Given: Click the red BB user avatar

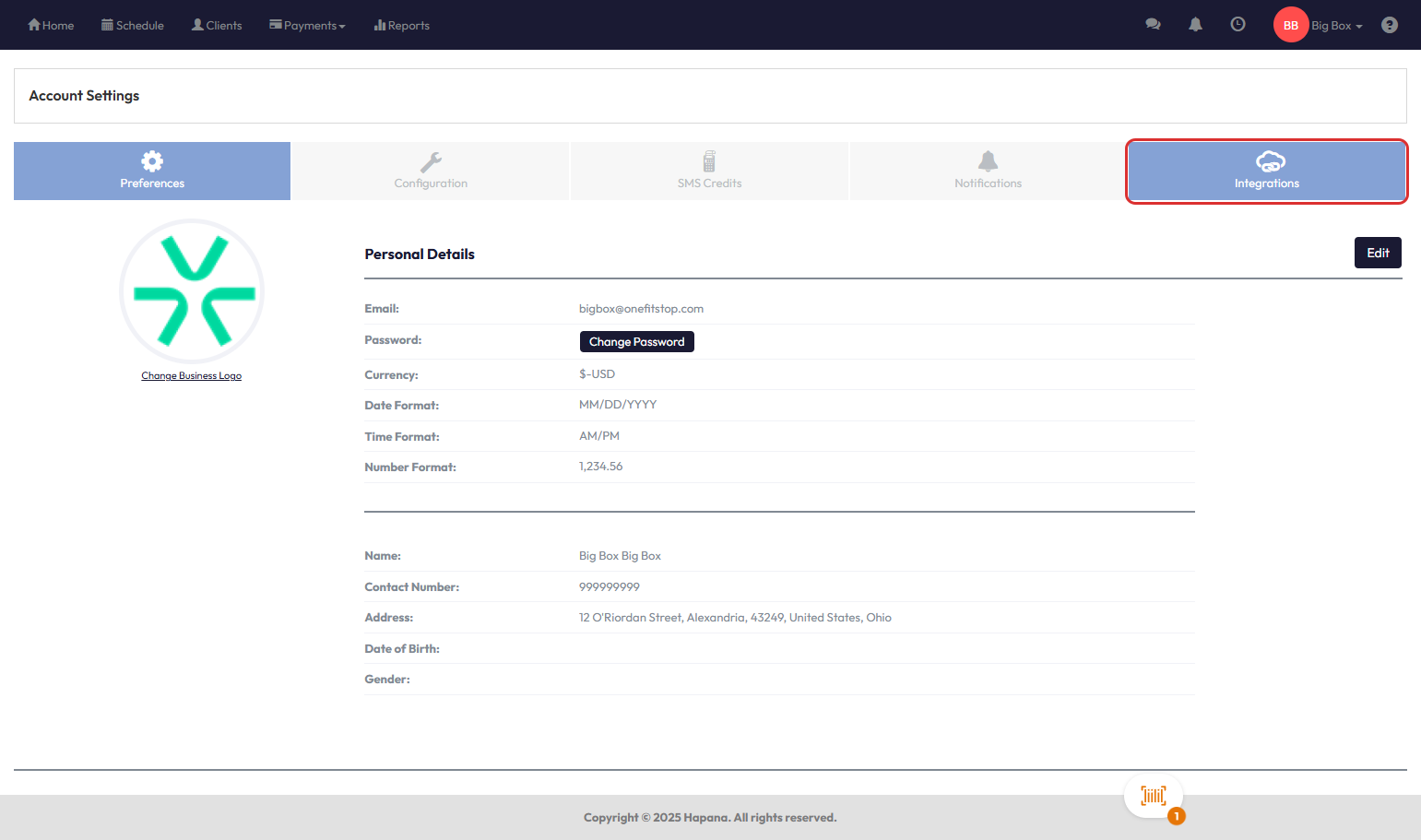Looking at the screenshot, I should pos(1290,25).
